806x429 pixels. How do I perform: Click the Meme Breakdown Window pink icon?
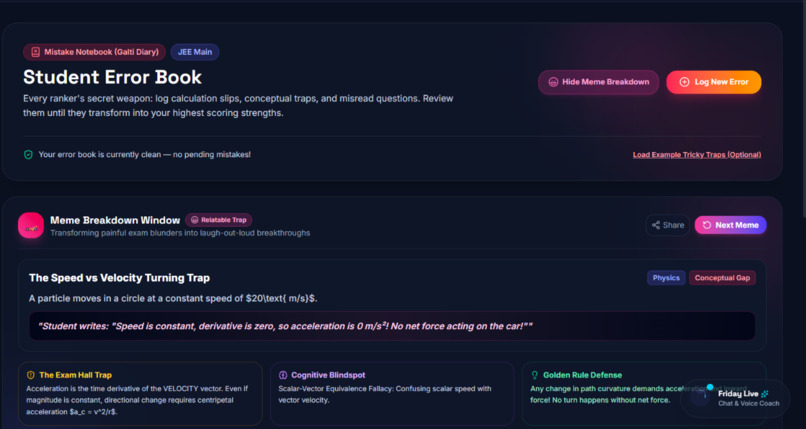(x=31, y=226)
